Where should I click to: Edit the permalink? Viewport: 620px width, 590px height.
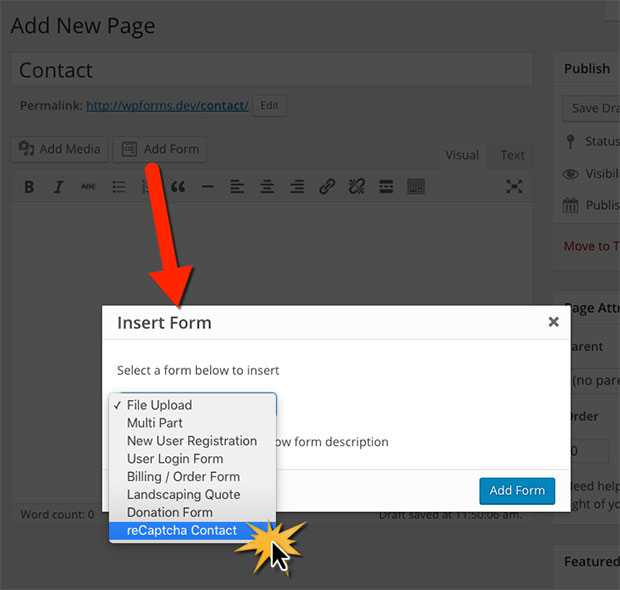(269, 106)
